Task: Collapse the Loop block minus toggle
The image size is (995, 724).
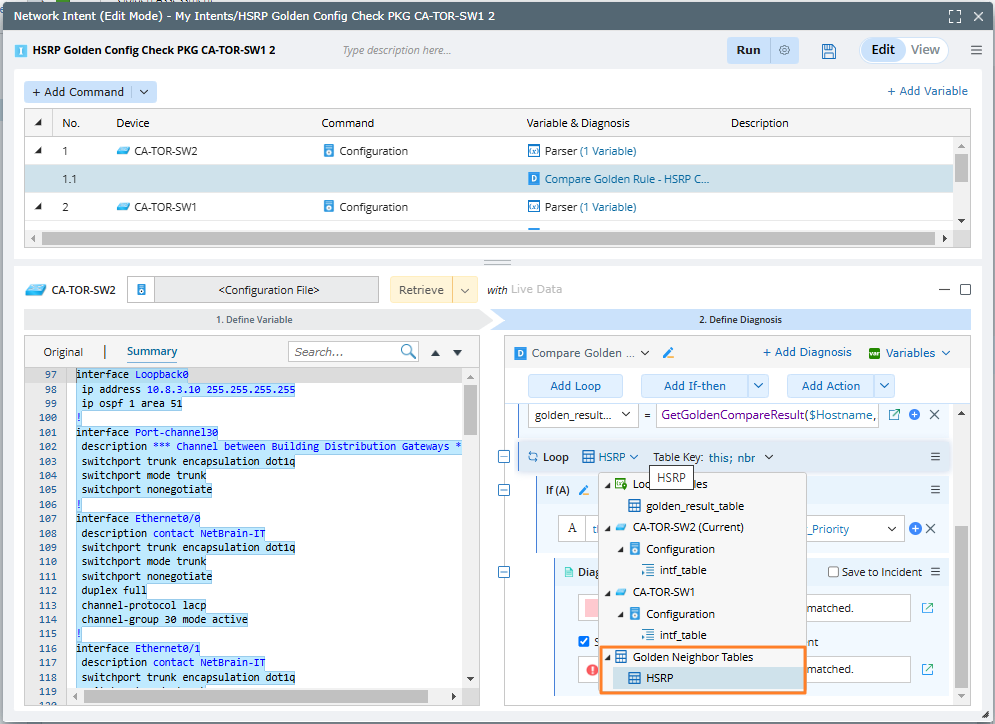Action: click(x=504, y=457)
